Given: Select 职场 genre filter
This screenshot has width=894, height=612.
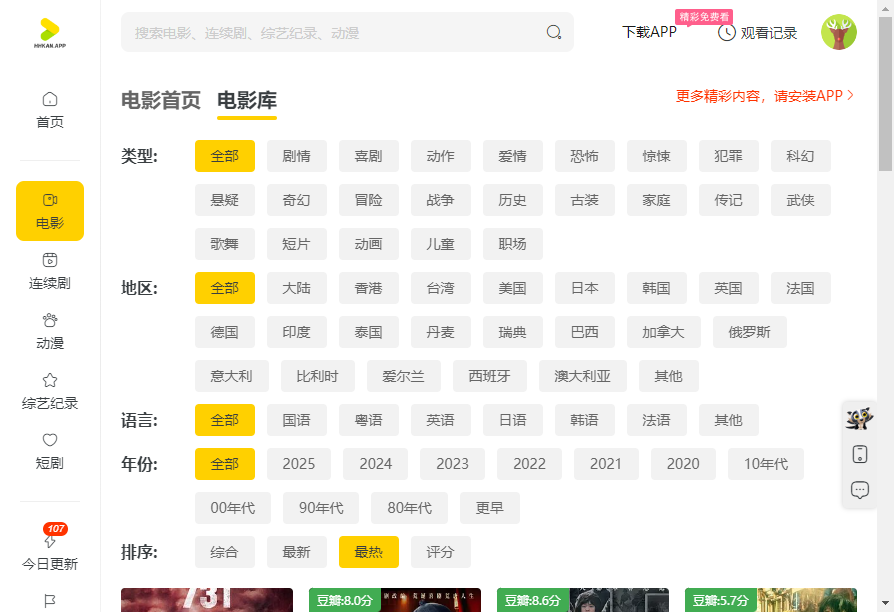Looking at the screenshot, I should click(513, 244).
